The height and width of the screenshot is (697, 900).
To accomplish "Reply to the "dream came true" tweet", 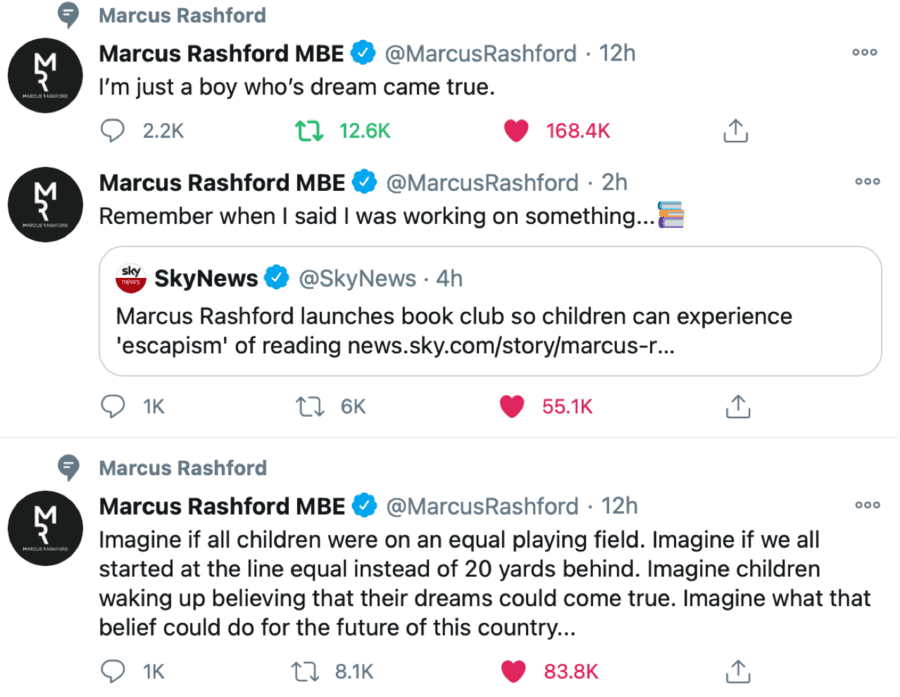I will point(115,131).
